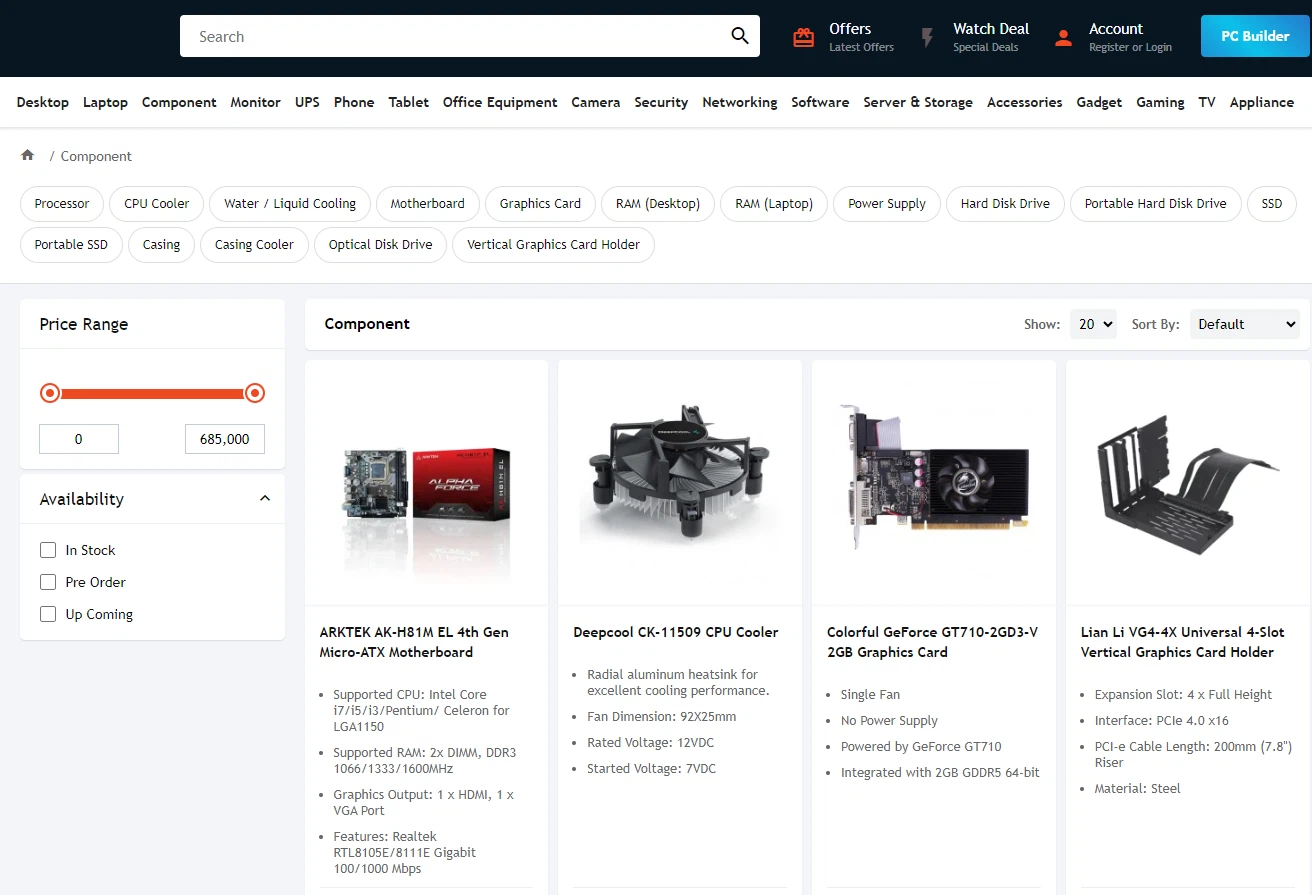Collapse the Availability filter section
This screenshot has height=895, width=1312.
[265, 498]
